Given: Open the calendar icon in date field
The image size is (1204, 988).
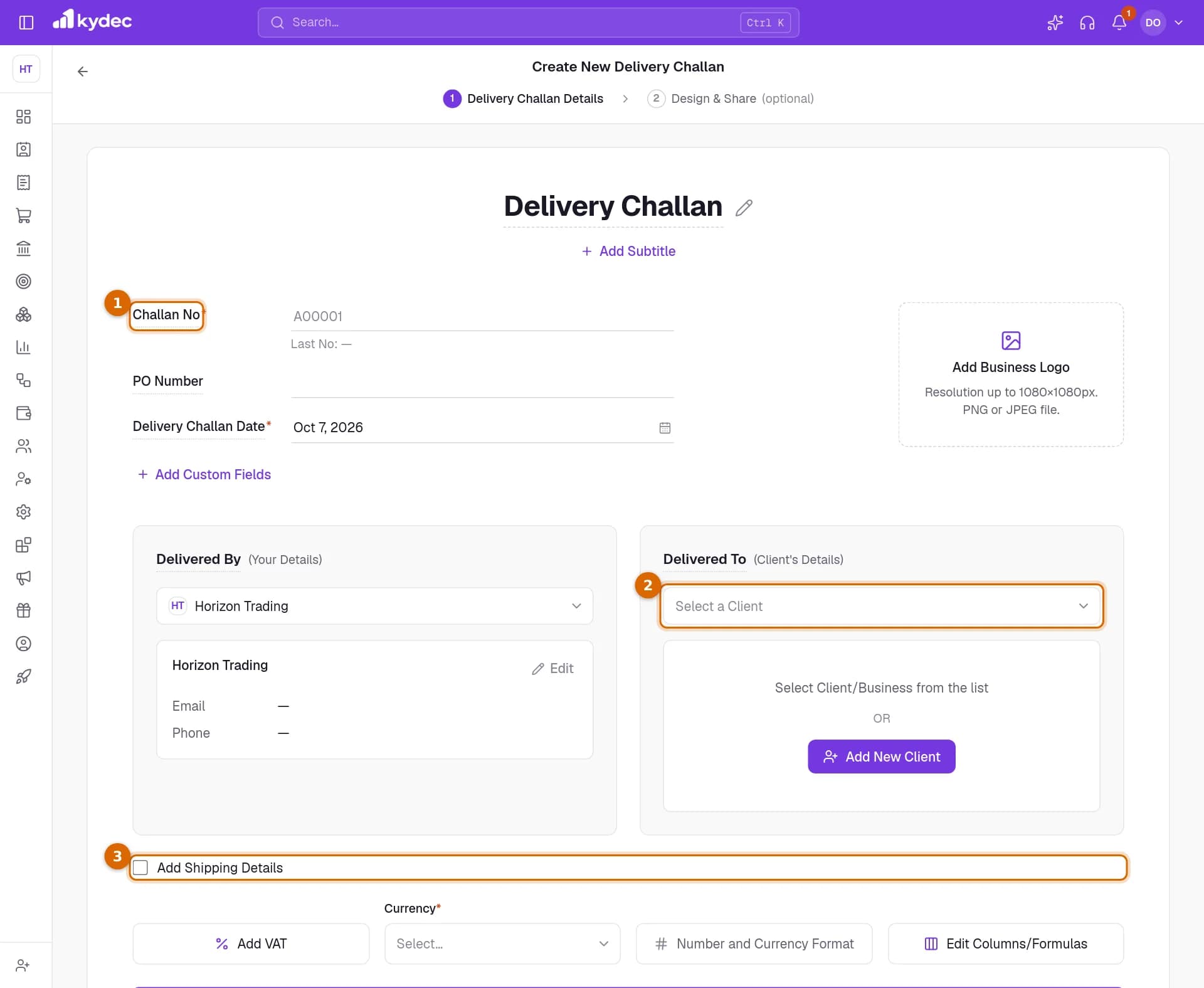Looking at the screenshot, I should pos(665,428).
